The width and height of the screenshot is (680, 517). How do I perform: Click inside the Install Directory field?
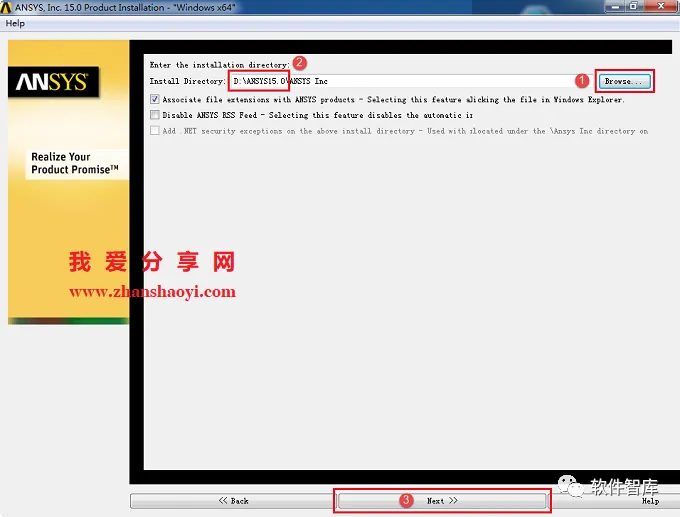[x=411, y=81]
